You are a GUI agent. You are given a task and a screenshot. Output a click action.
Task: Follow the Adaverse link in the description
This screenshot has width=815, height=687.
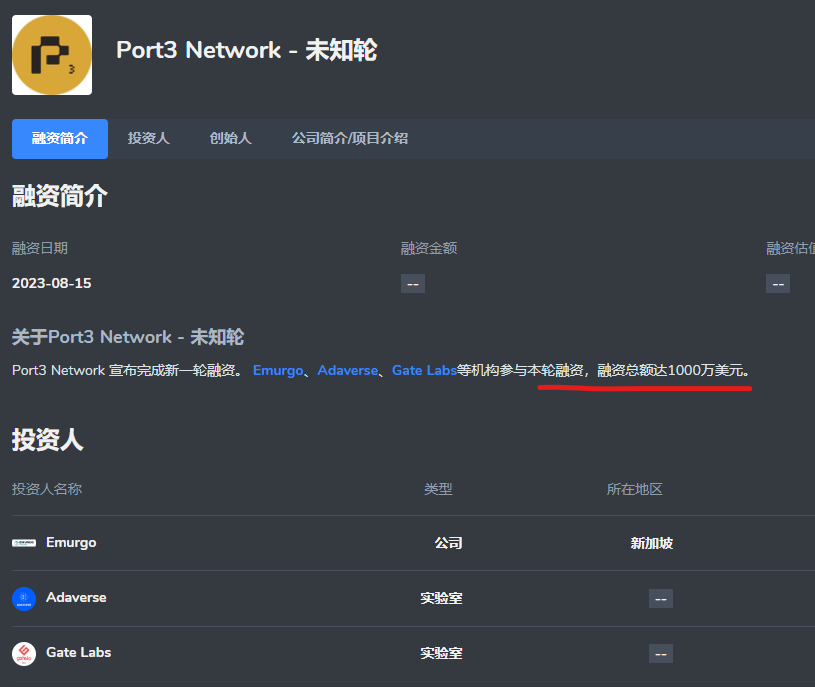click(348, 371)
